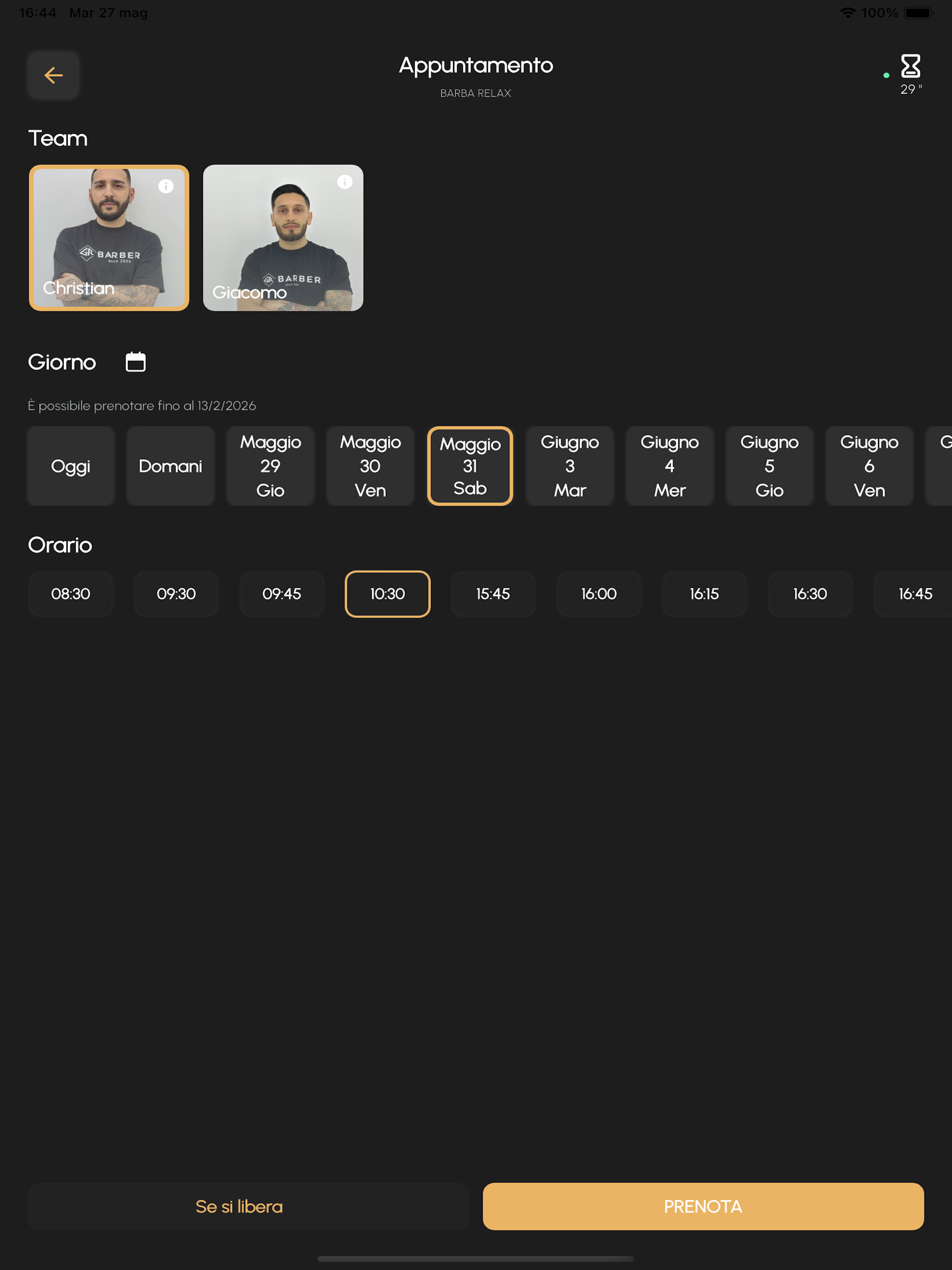This screenshot has width=952, height=1270.
Task: Select the 09:45 time slot
Action: point(282,594)
